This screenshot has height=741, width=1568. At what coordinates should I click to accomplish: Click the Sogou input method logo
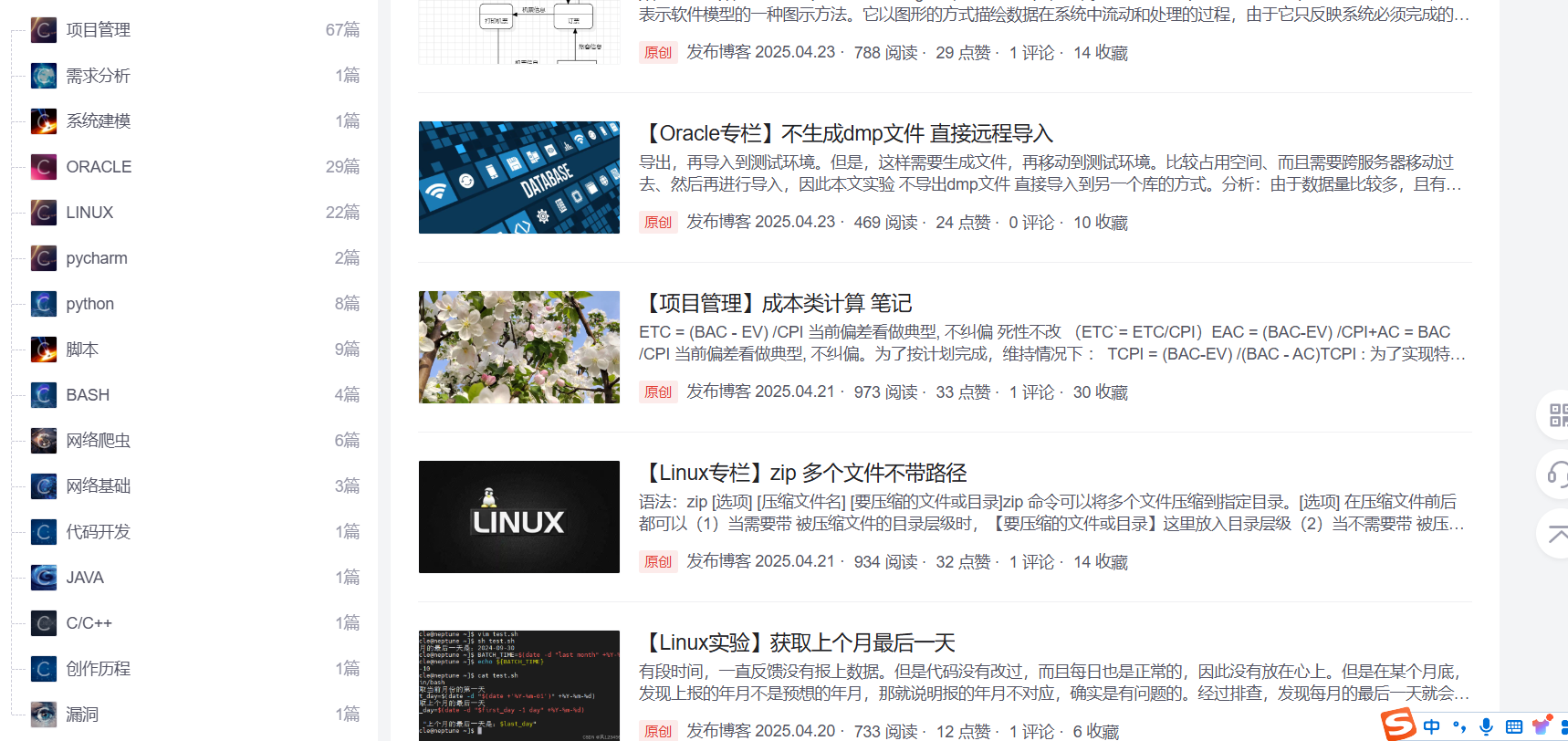click(x=1398, y=725)
